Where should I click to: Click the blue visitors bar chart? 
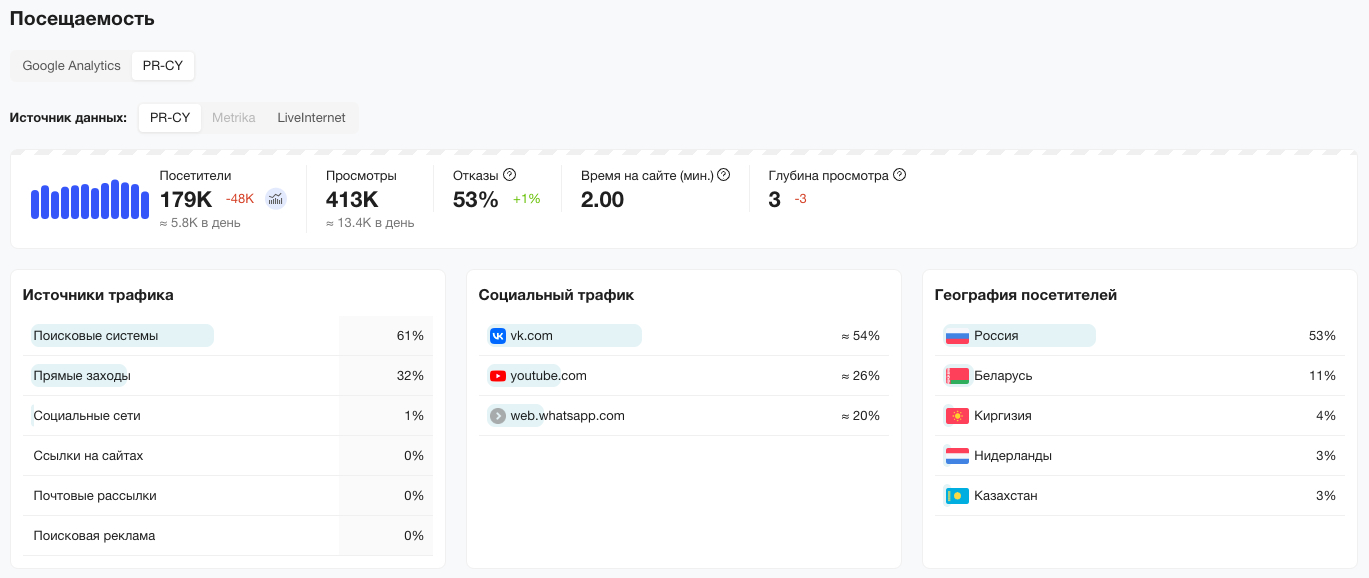[90, 200]
